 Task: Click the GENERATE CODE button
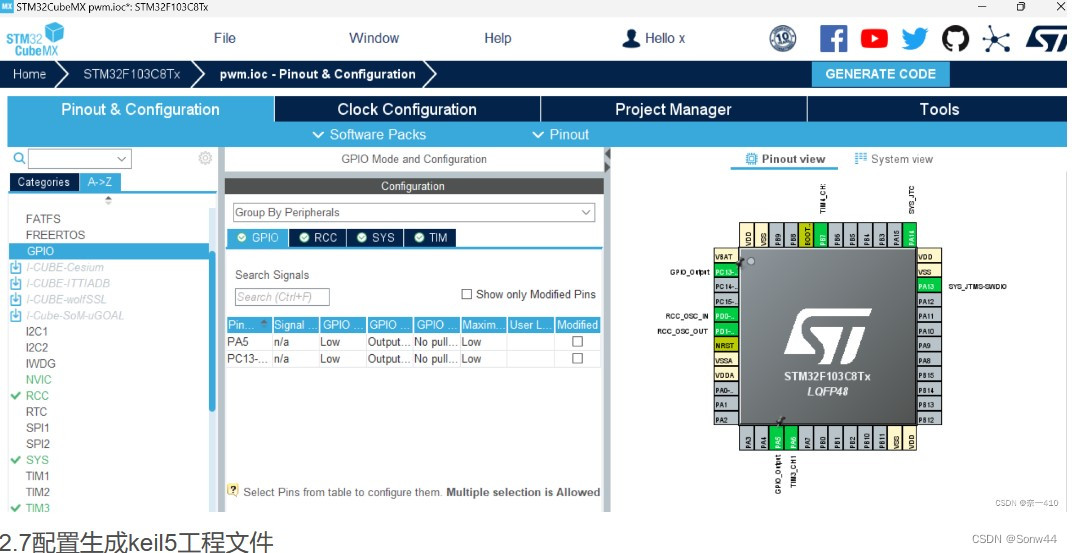pos(881,74)
